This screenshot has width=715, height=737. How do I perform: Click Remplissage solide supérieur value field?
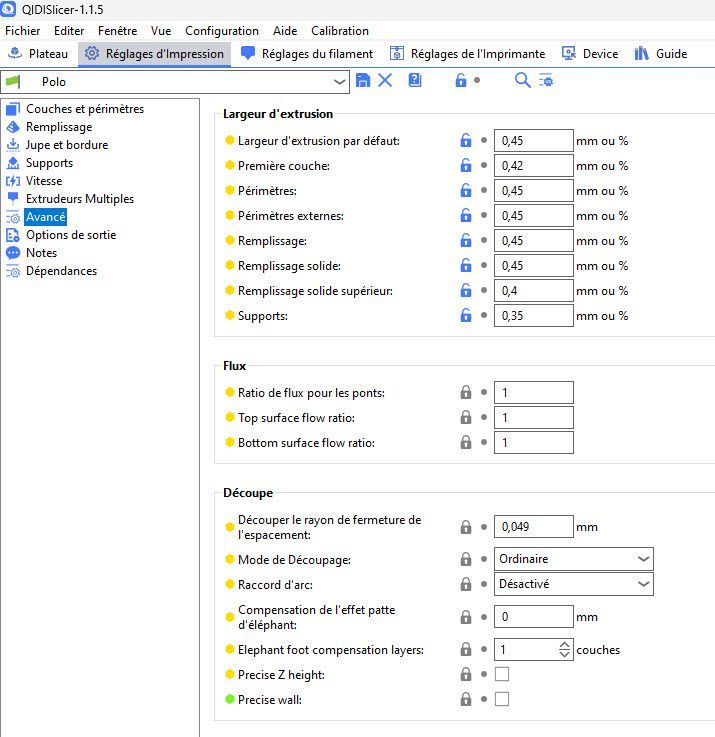point(534,290)
